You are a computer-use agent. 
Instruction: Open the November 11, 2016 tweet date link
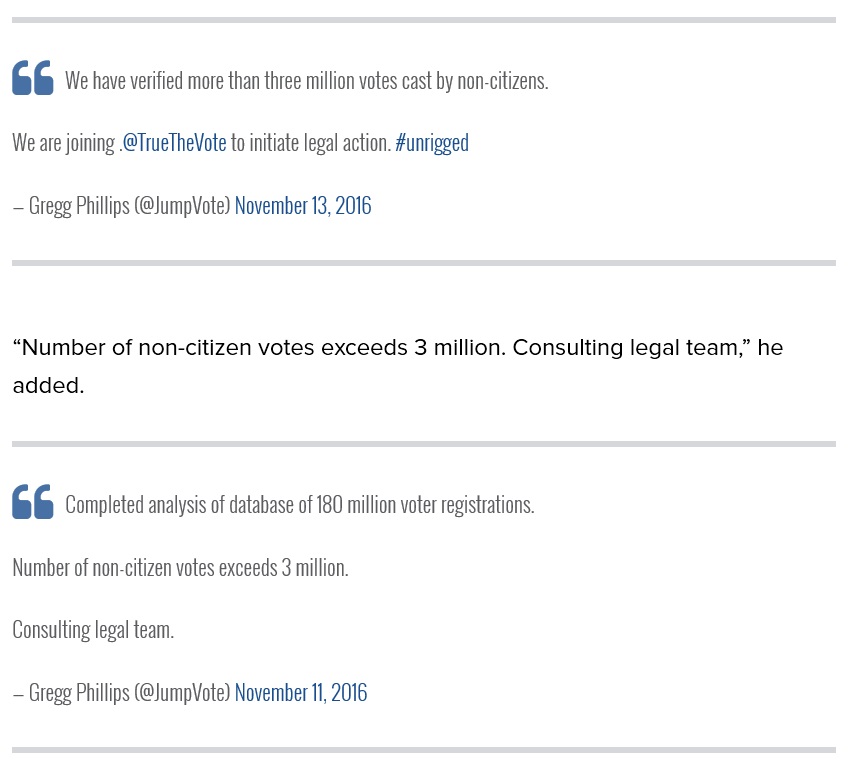[x=301, y=693]
